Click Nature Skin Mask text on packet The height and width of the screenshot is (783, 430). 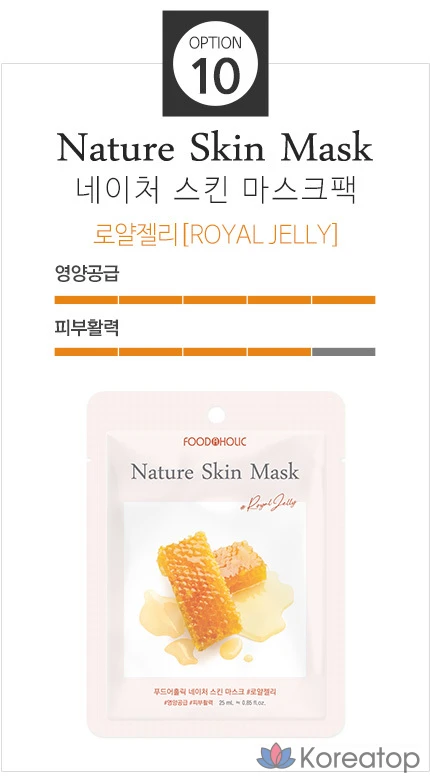(x=215, y=472)
